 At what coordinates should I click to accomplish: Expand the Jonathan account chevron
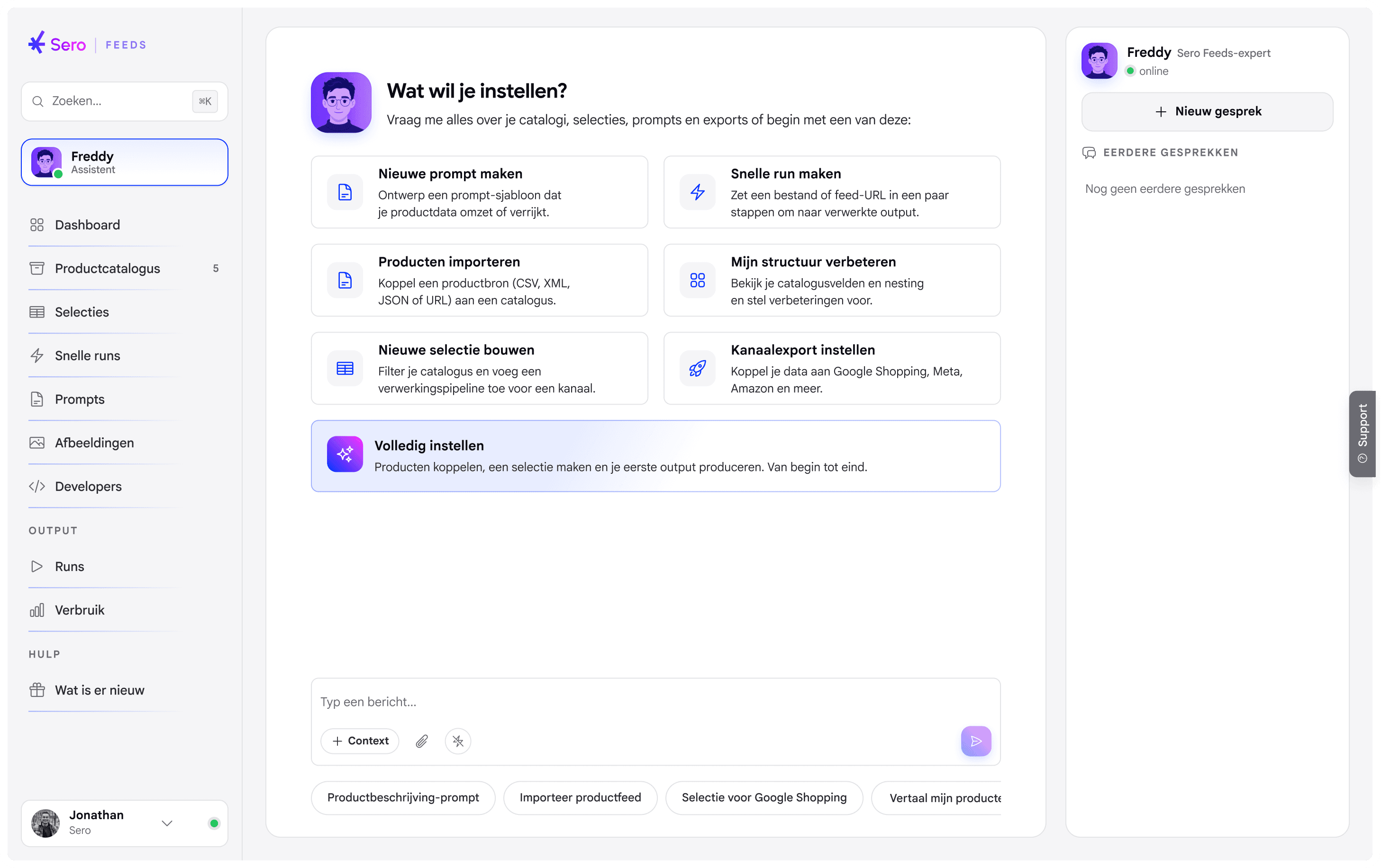pyautogui.click(x=167, y=824)
